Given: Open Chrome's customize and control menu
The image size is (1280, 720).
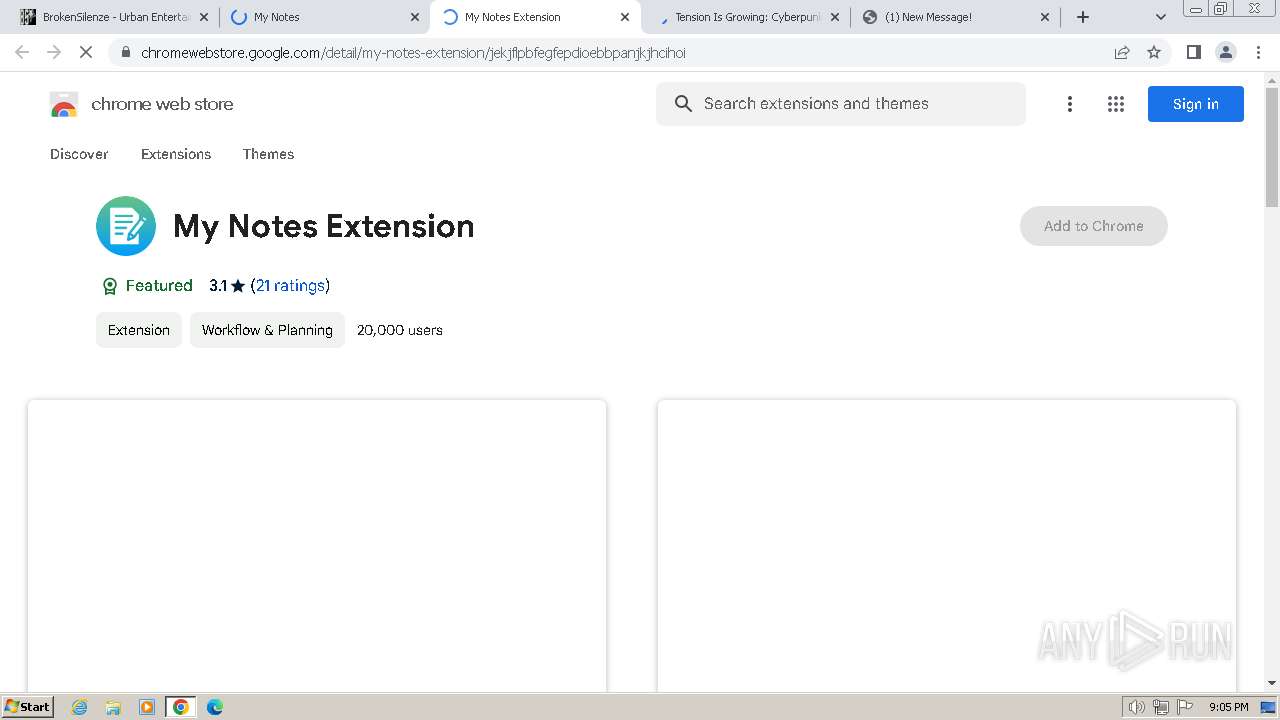Looking at the screenshot, I should click(1258, 52).
